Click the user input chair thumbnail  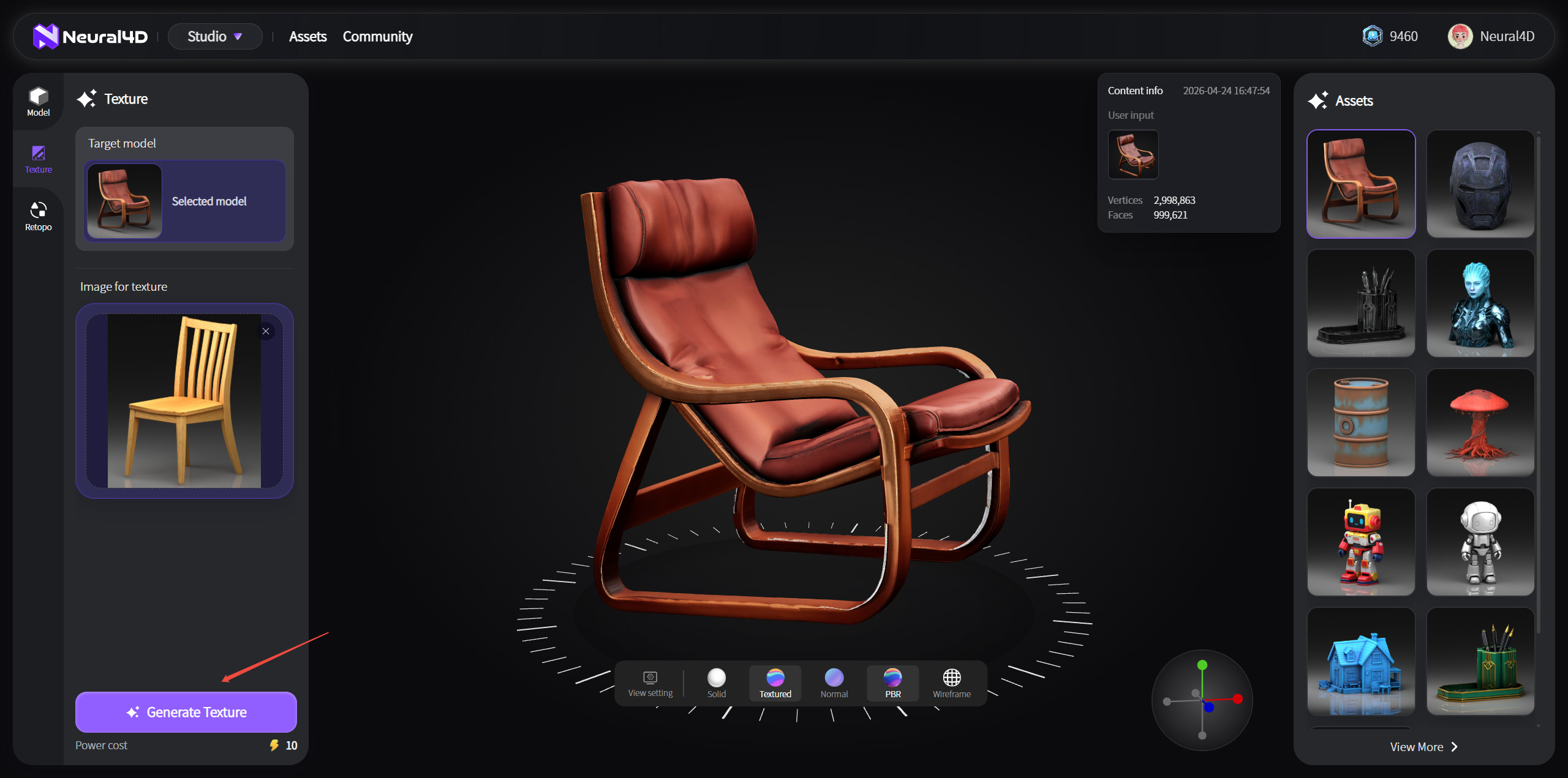1133,154
